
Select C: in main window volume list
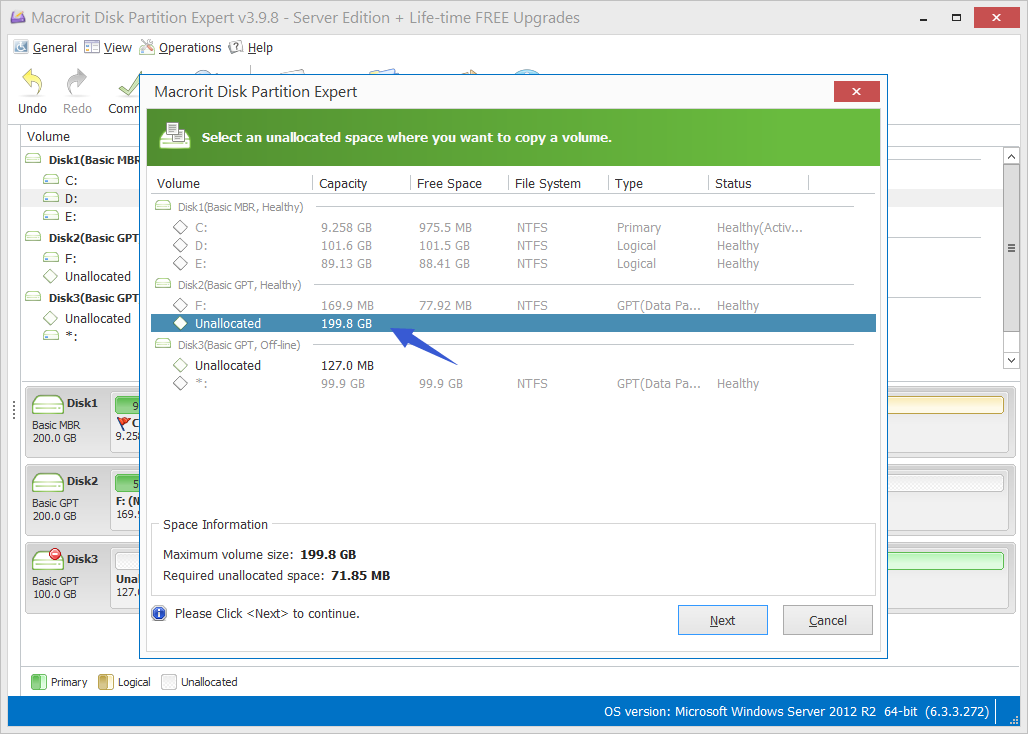coord(71,180)
